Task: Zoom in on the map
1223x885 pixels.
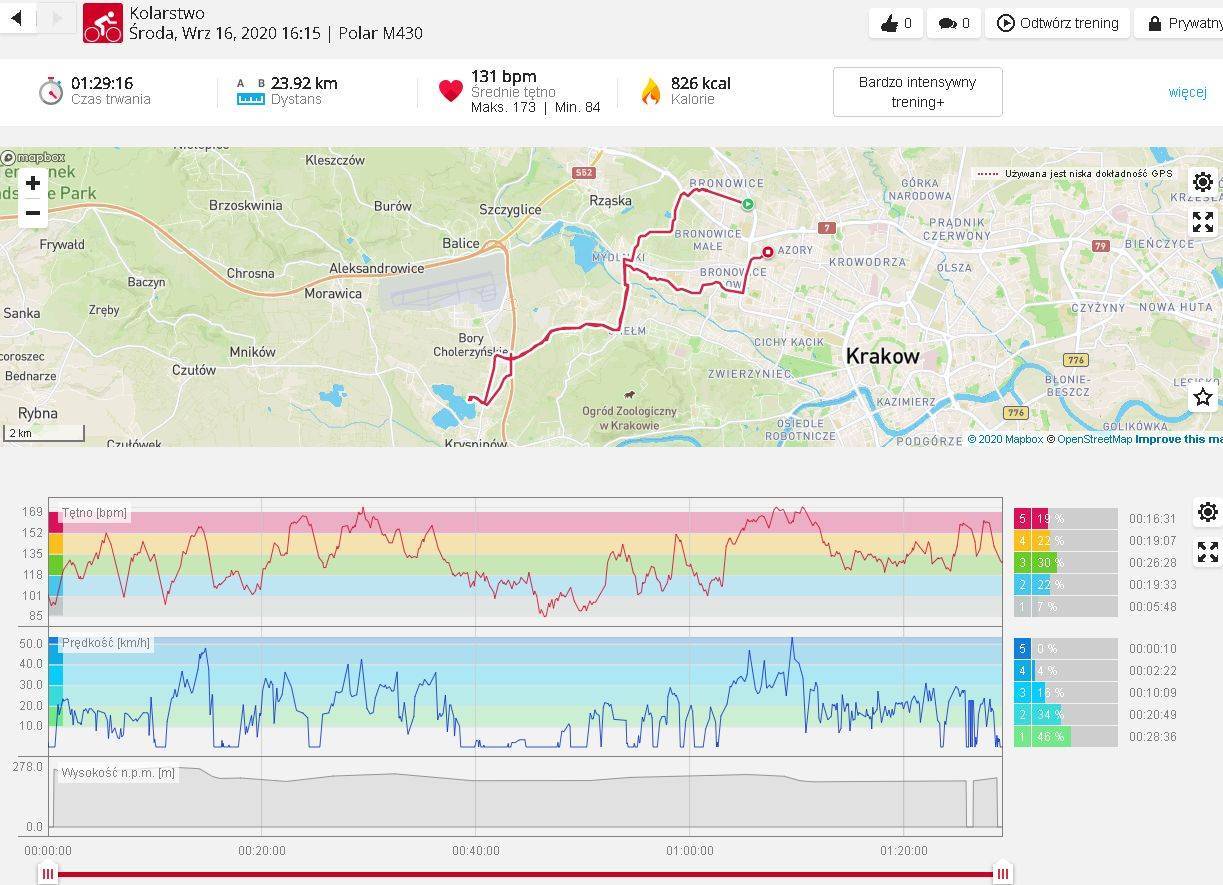Action: (33, 183)
